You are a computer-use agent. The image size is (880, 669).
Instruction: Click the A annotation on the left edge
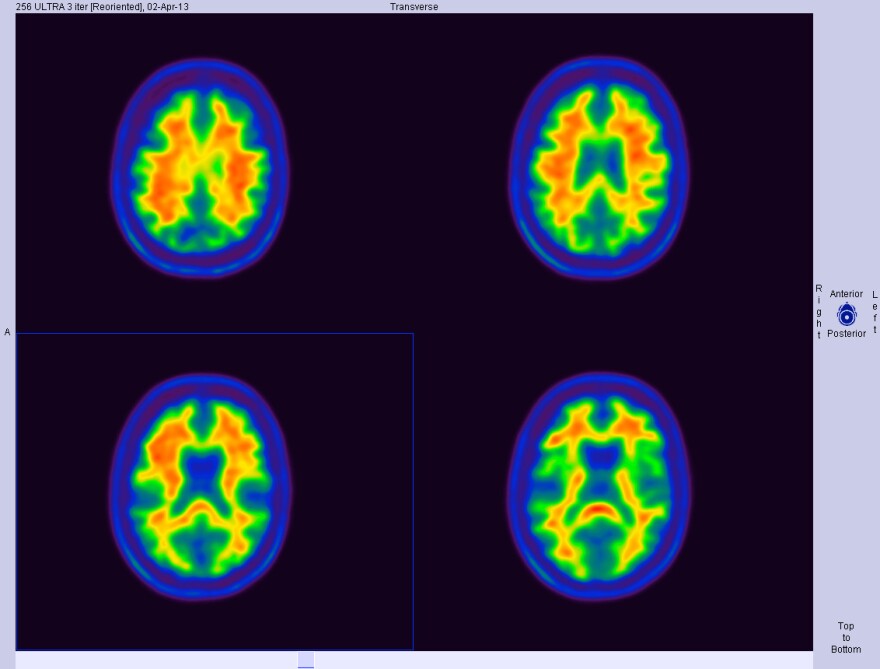6,330
